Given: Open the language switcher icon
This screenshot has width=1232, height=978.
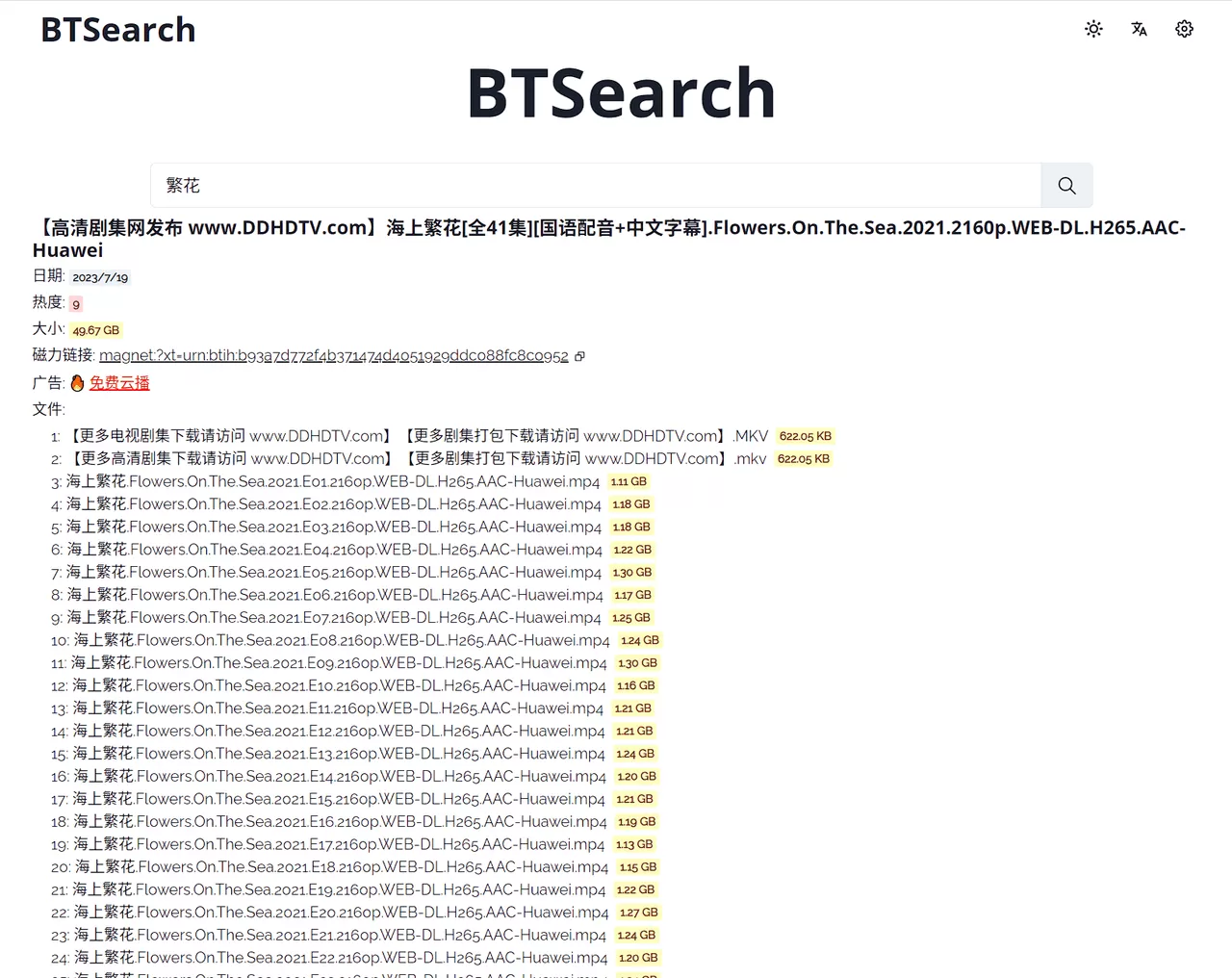Looking at the screenshot, I should pos(1139,30).
